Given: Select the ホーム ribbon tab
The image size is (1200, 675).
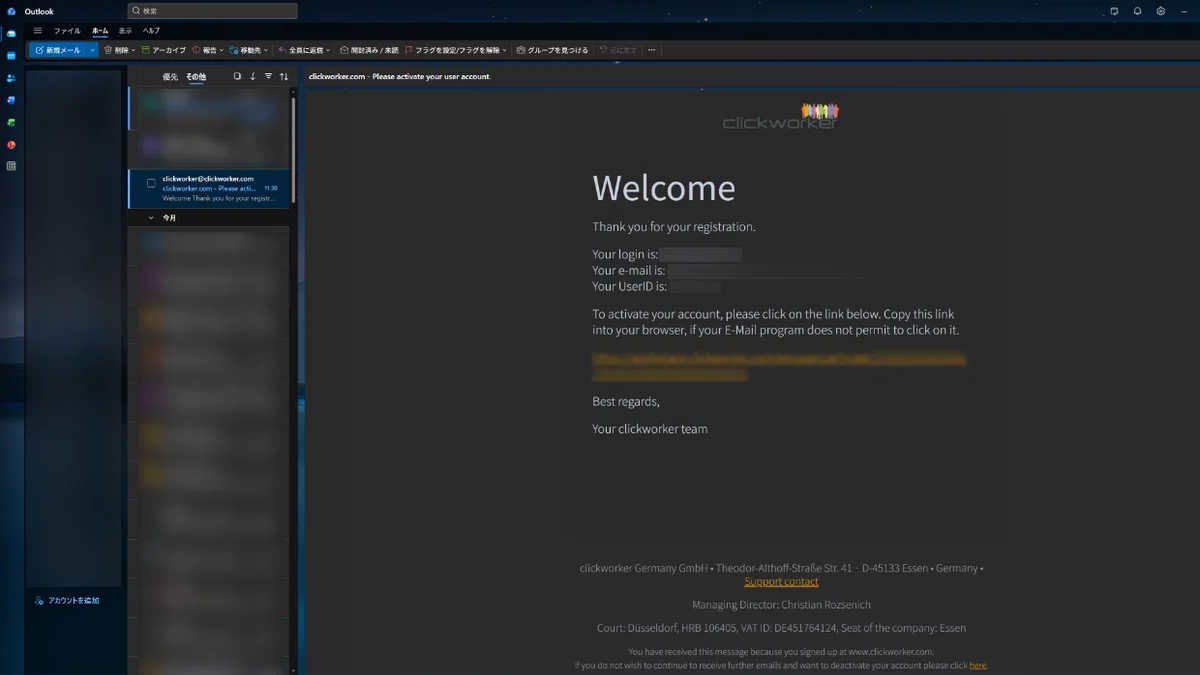Looking at the screenshot, I should pyautogui.click(x=100, y=31).
